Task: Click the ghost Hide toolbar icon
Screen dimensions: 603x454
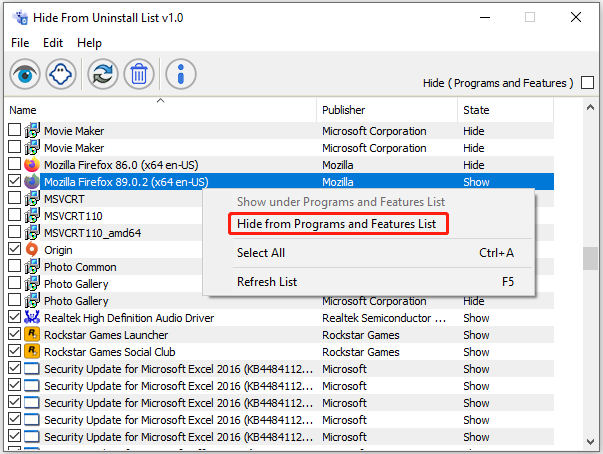Action: tap(59, 74)
